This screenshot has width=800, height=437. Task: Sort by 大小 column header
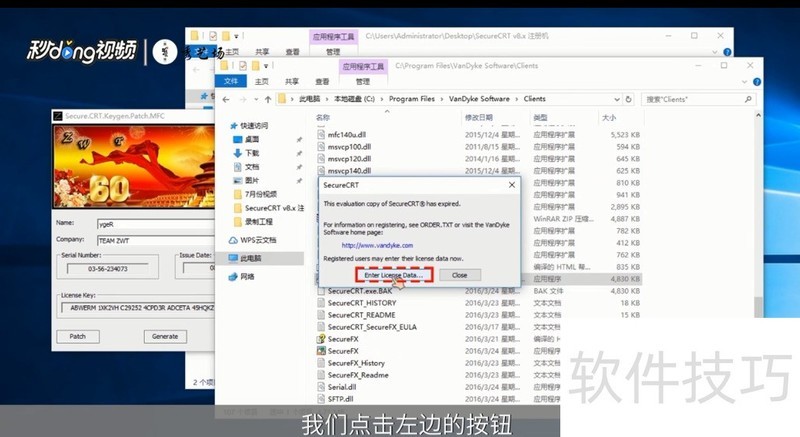[609, 118]
